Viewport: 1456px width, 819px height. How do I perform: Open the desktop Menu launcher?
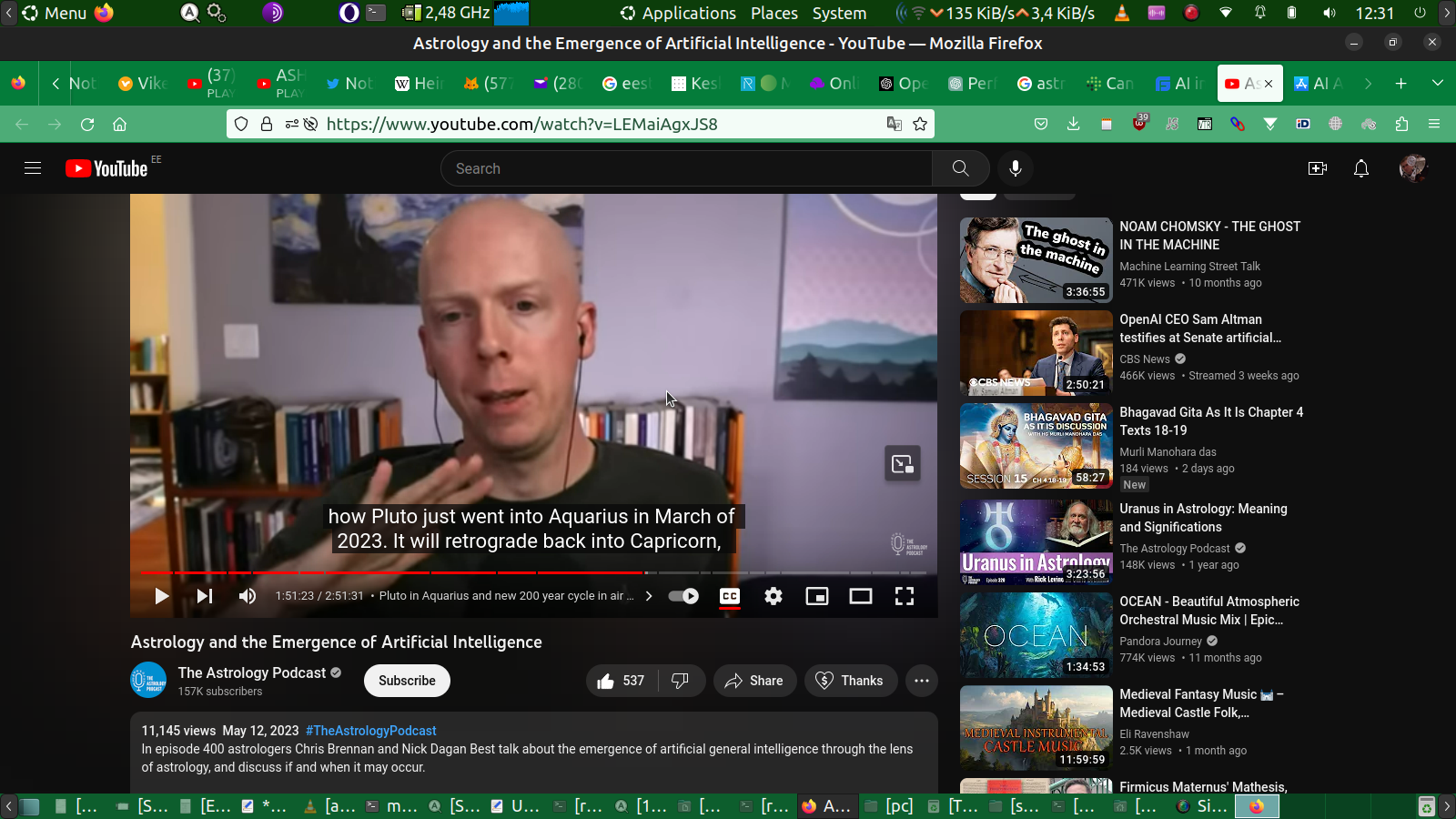coord(55,13)
